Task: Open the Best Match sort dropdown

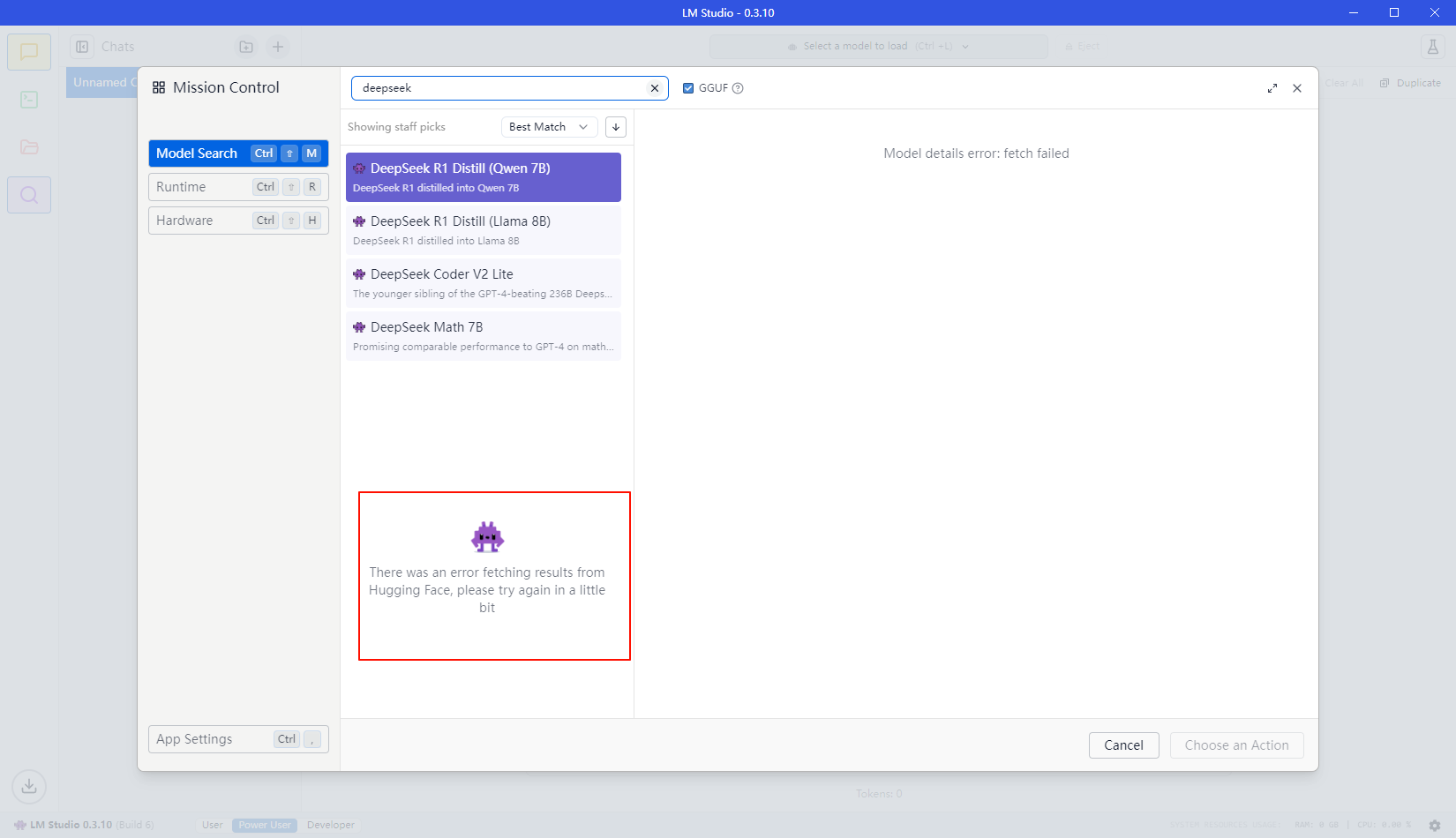Action: (x=548, y=127)
